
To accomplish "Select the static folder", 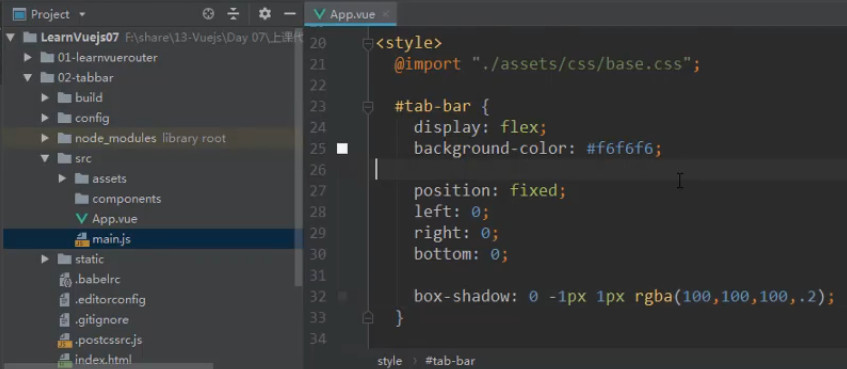I will click(89, 259).
